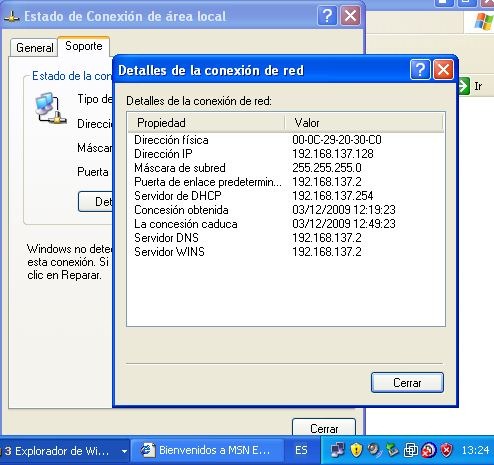The image size is (494, 465).
Task: Open the red Security Center shield icon
Action: 446,450
